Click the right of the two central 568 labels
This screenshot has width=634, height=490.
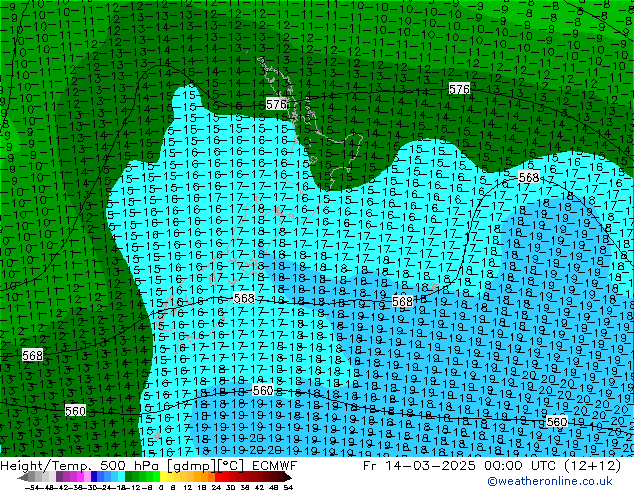[x=403, y=301]
